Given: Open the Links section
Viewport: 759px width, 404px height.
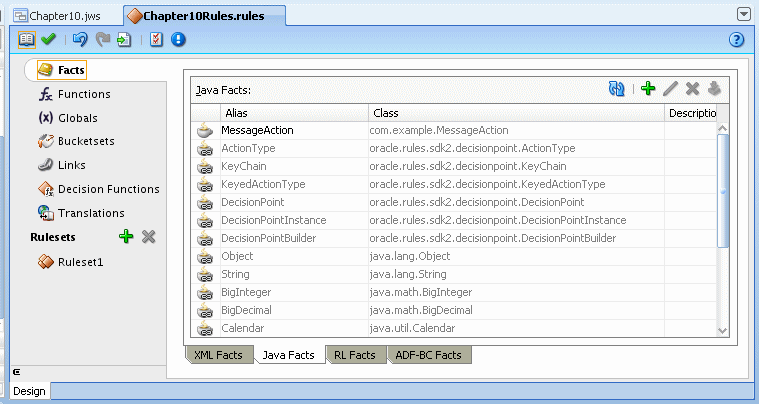Looking at the screenshot, I should tap(62, 165).
